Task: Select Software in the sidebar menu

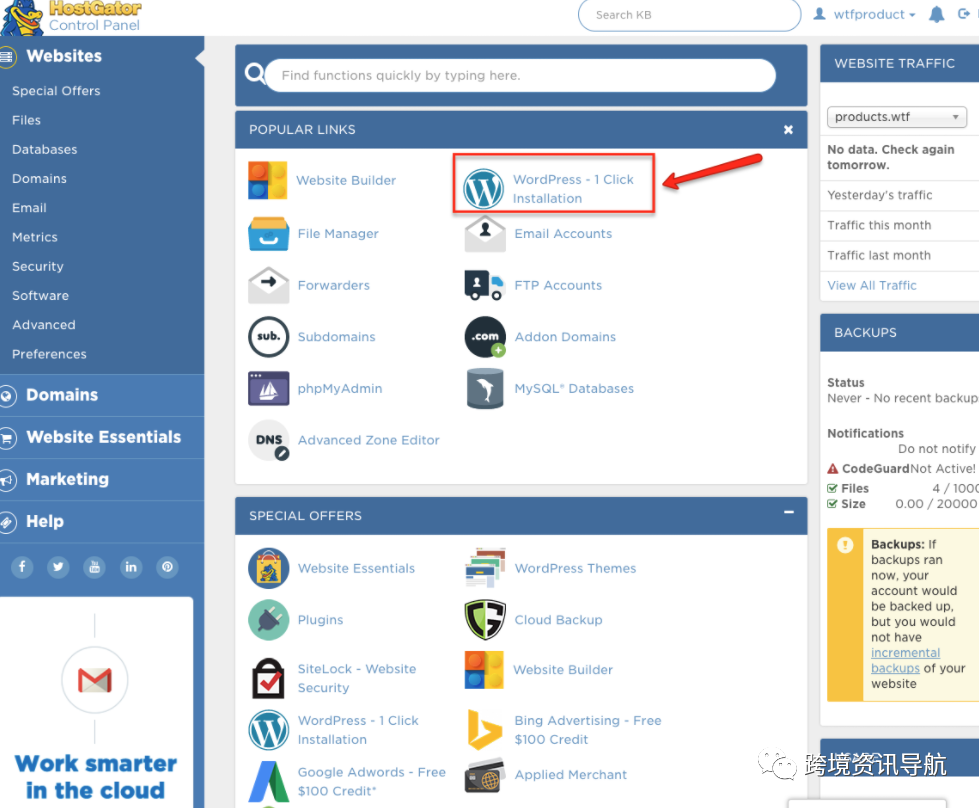Action: [x=40, y=295]
